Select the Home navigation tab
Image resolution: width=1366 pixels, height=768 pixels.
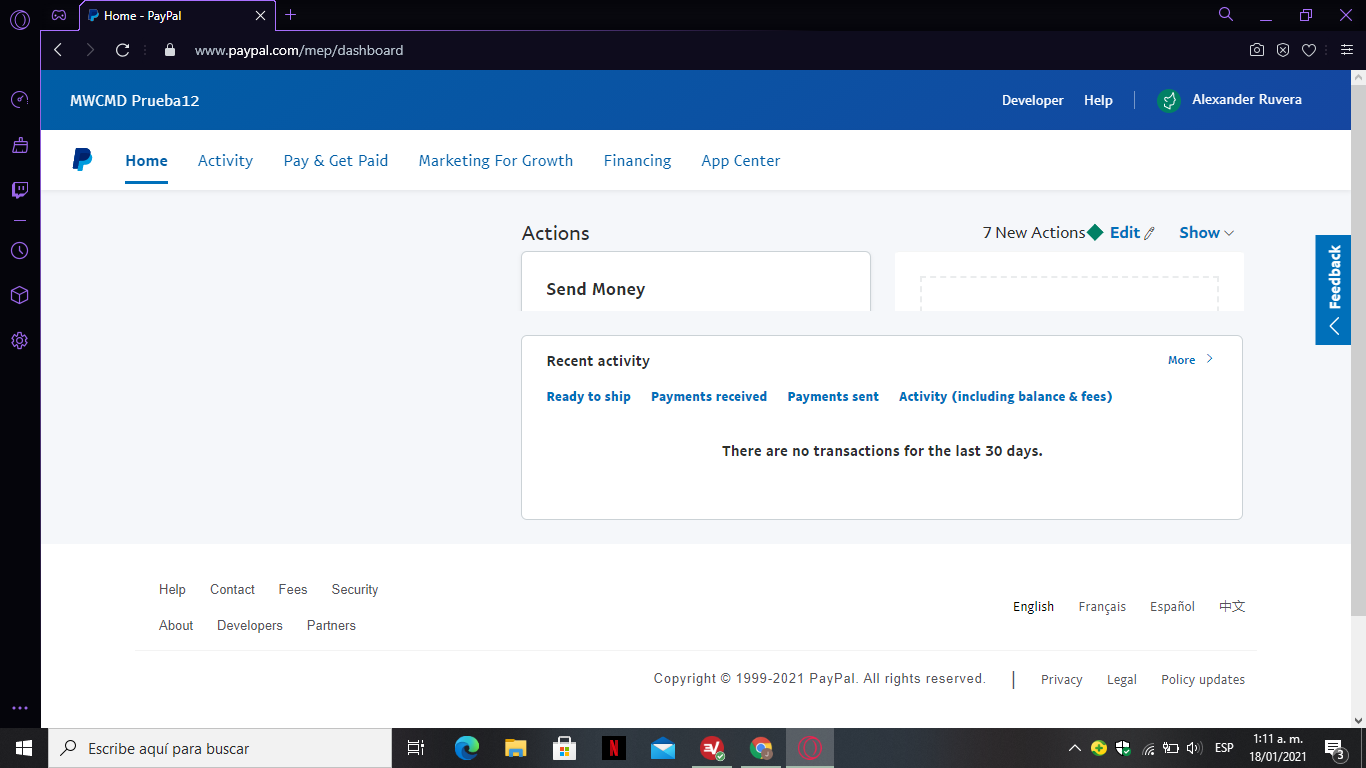[146, 160]
